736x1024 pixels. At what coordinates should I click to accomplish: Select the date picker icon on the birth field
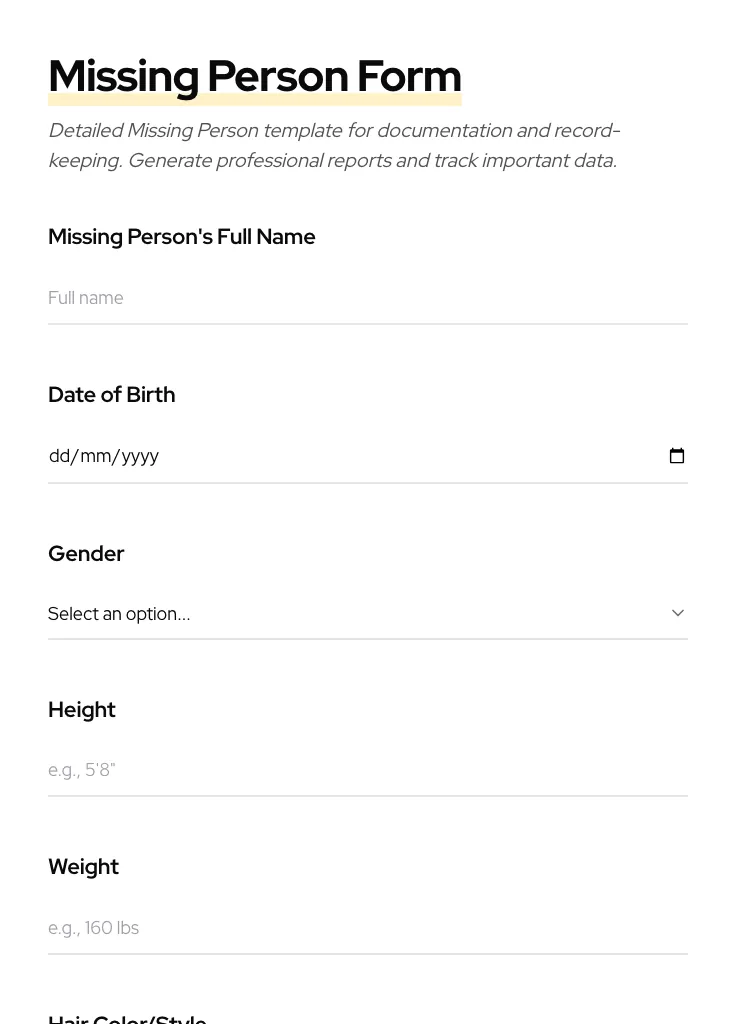coord(677,455)
